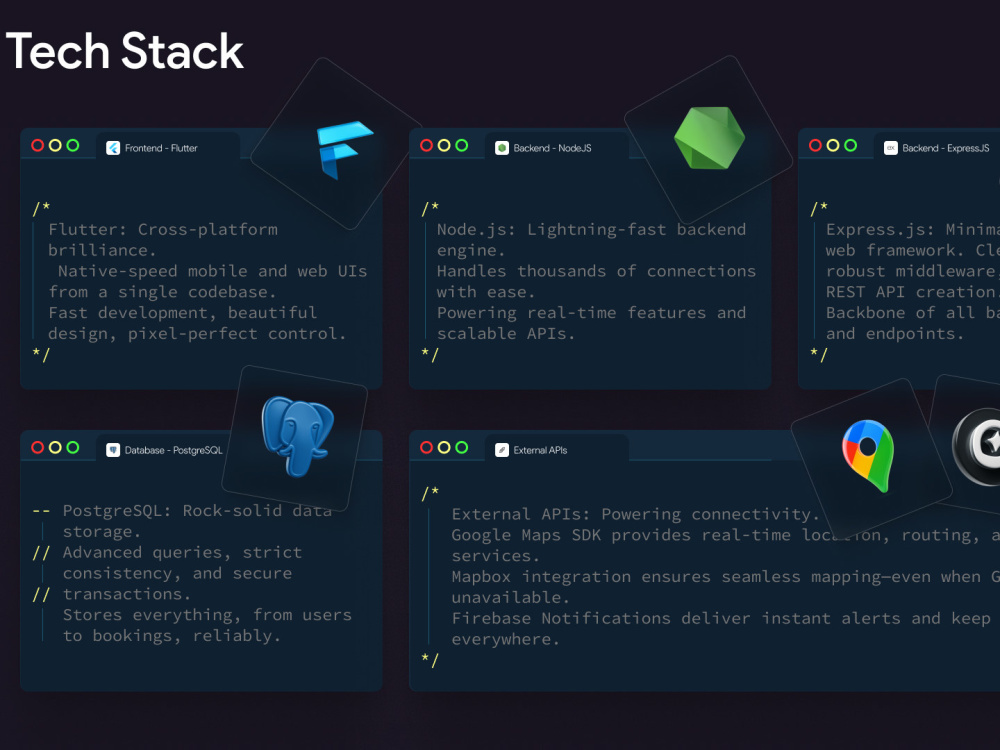Click text 'consistency, and secure'

point(177,573)
